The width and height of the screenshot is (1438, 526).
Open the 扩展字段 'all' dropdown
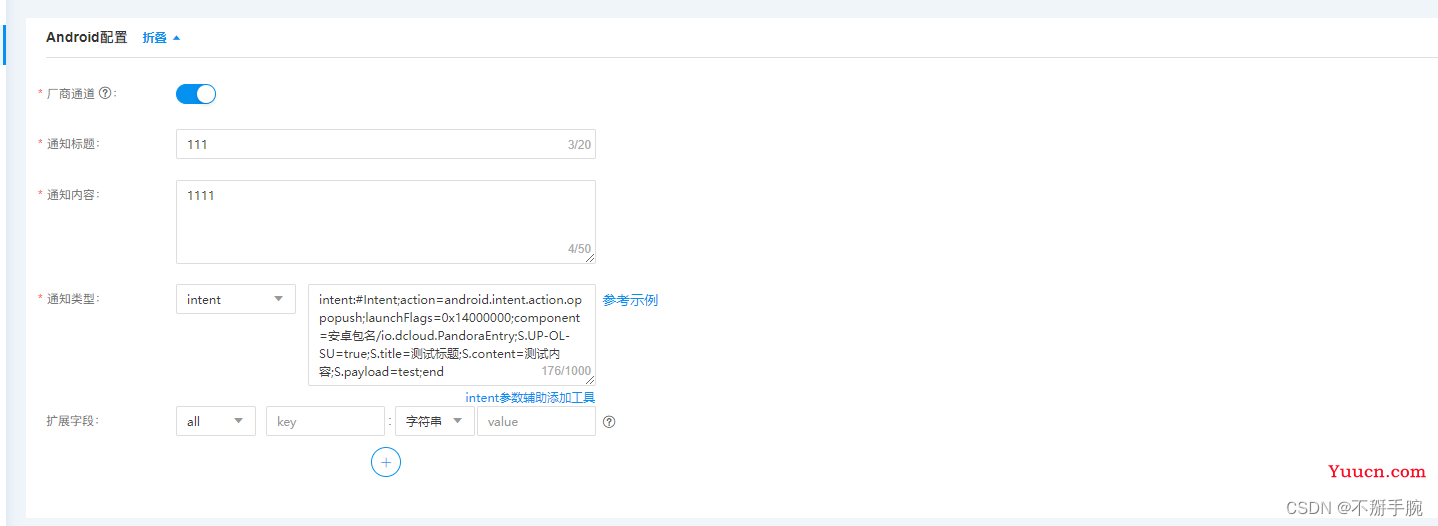(216, 421)
